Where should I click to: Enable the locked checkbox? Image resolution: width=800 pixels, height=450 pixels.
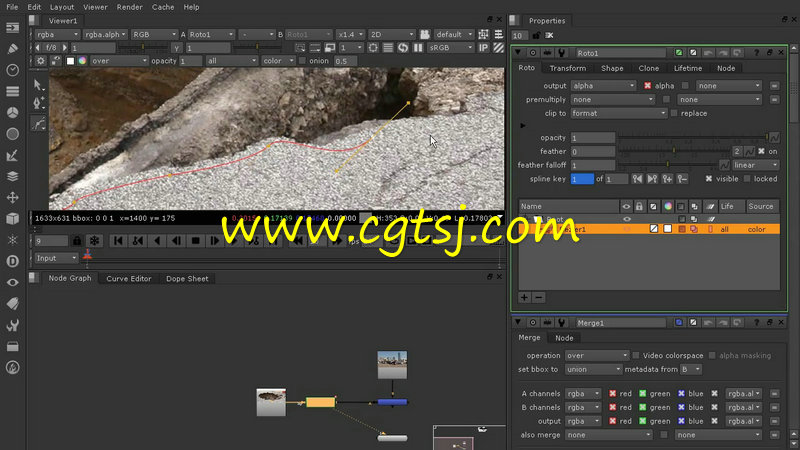click(747, 179)
